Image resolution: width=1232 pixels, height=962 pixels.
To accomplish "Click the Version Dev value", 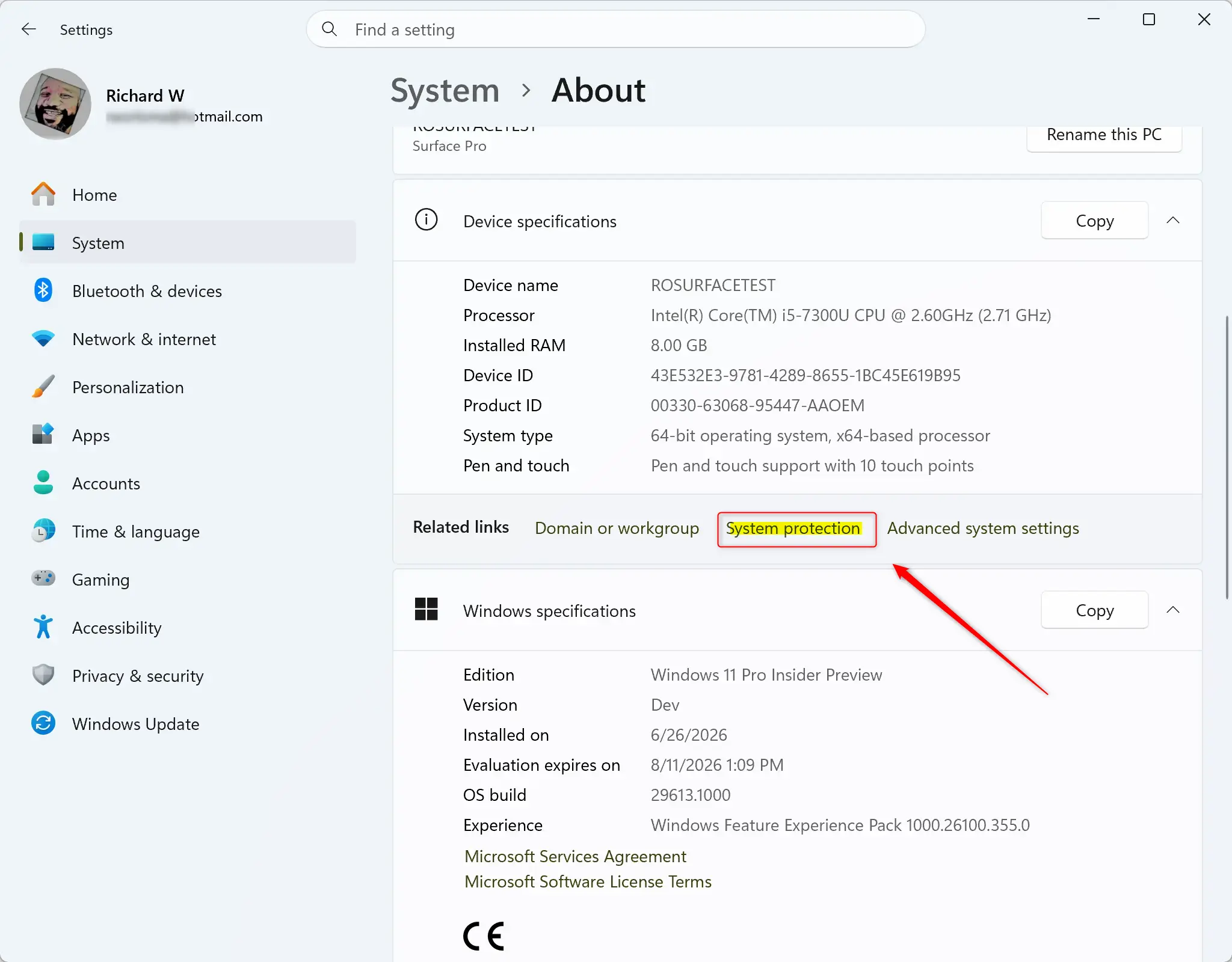I will pyautogui.click(x=665, y=705).
